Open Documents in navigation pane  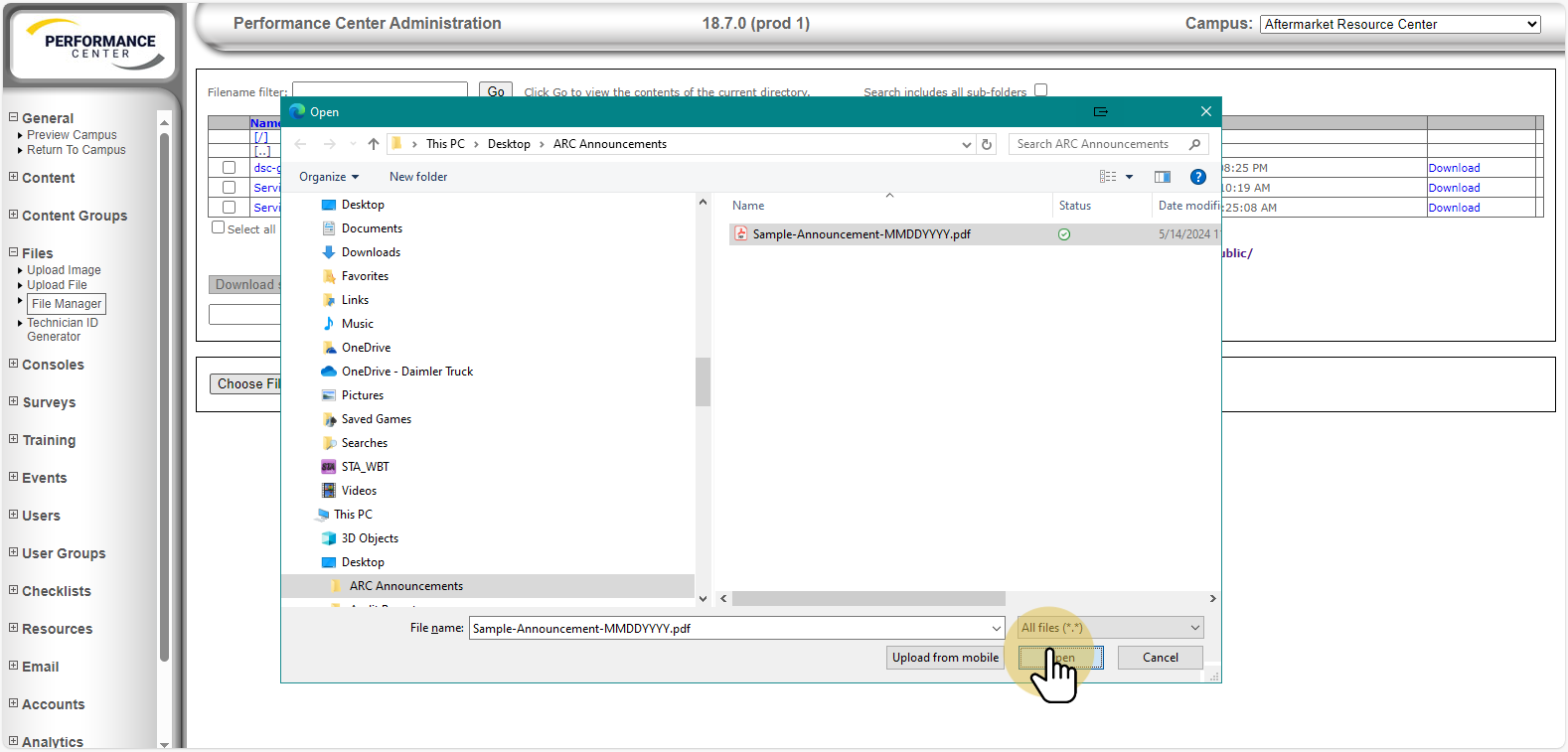(x=372, y=228)
